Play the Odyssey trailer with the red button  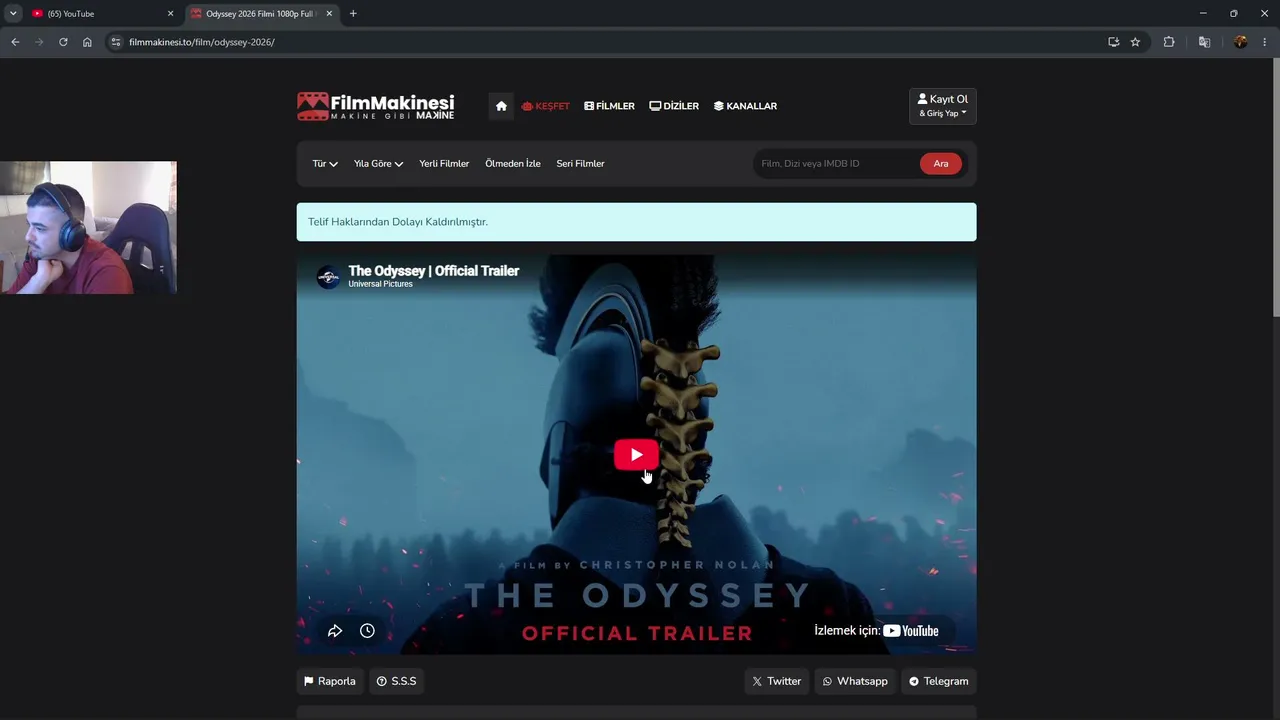[x=636, y=455]
